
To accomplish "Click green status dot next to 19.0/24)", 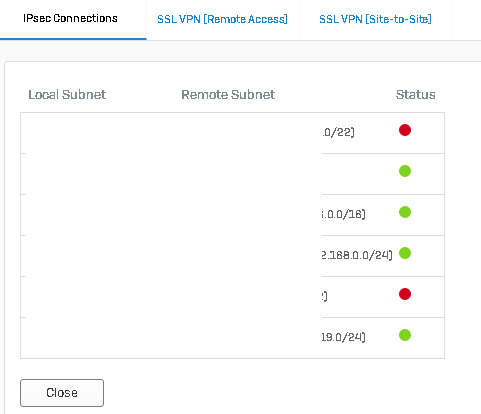I will 405,335.
